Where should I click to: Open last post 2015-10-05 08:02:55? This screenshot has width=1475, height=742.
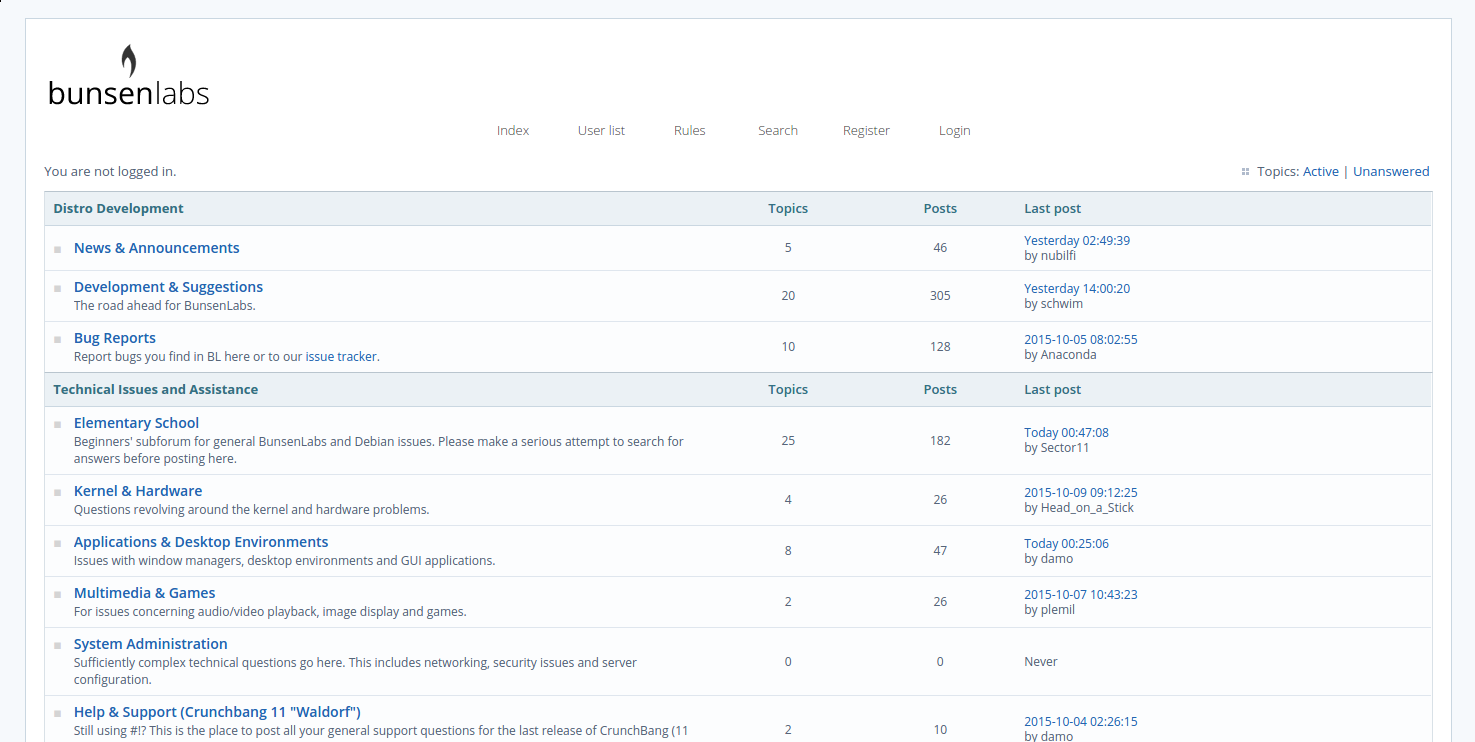point(1081,339)
